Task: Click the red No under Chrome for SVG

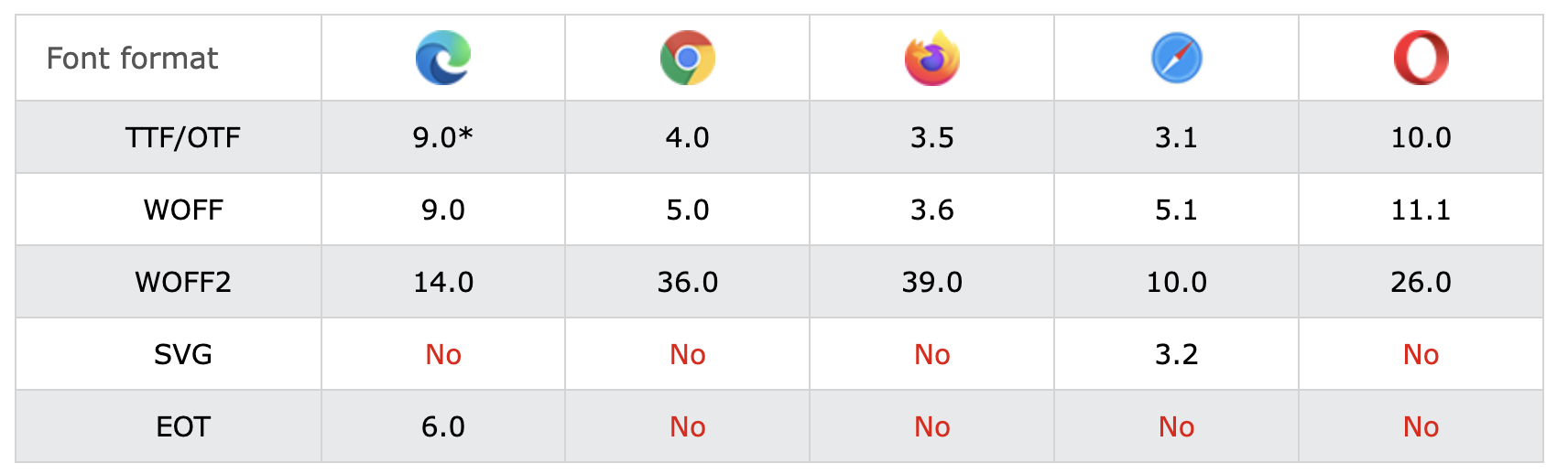Action: (688, 354)
